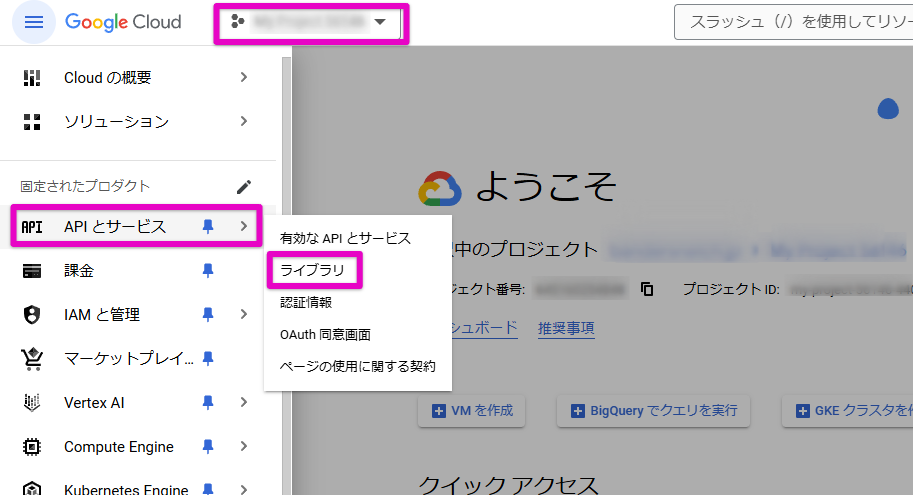Viewport: 913px width, 495px height.
Task: Open the 推奨事項 link
Action: point(566,328)
